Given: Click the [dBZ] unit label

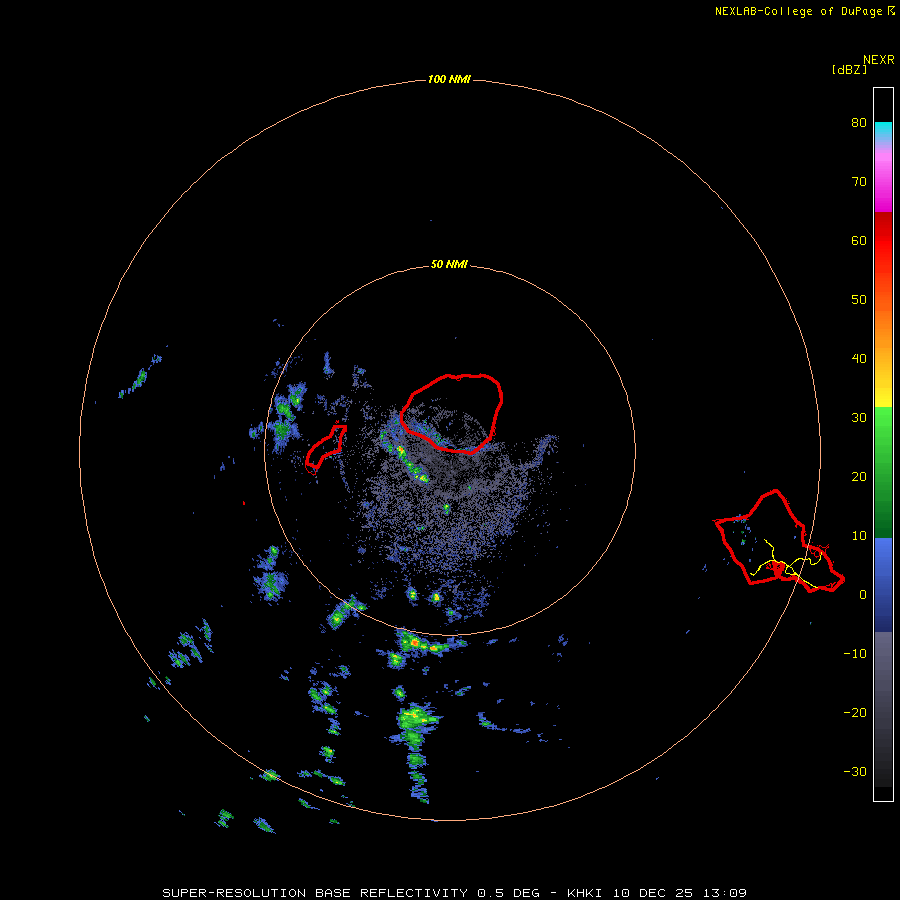Looking at the screenshot, I should click(x=849, y=70).
